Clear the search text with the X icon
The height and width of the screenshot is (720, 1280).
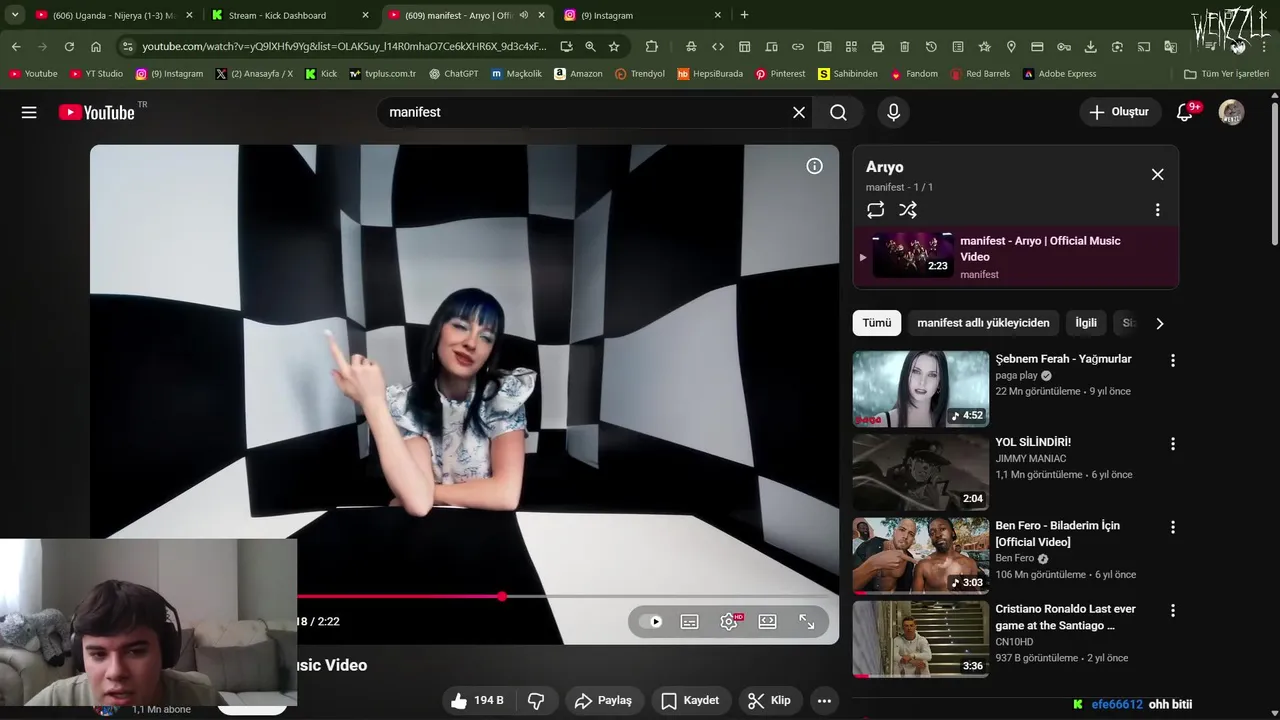coord(799,112)
